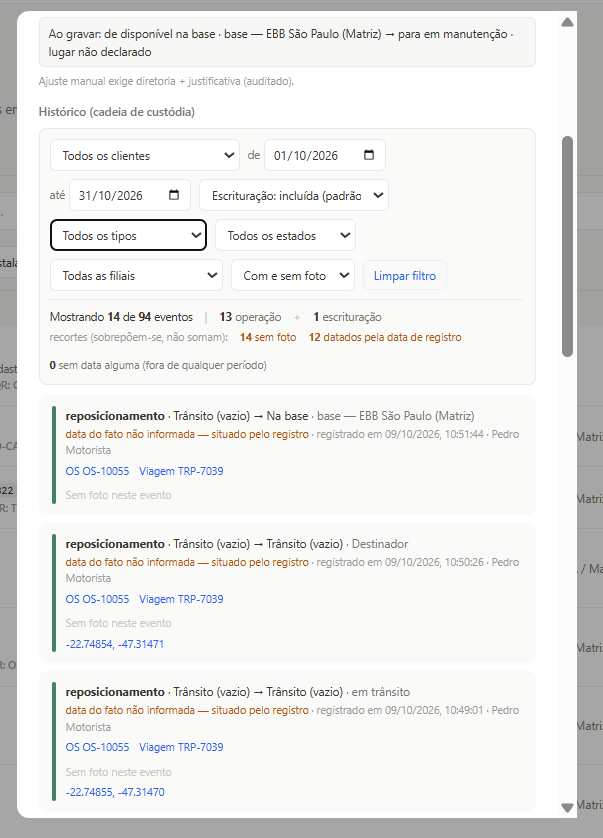The width and height of the screenshot is (603, 838).
Task: Click '0 sem data alguma' text
Action: 158,365
